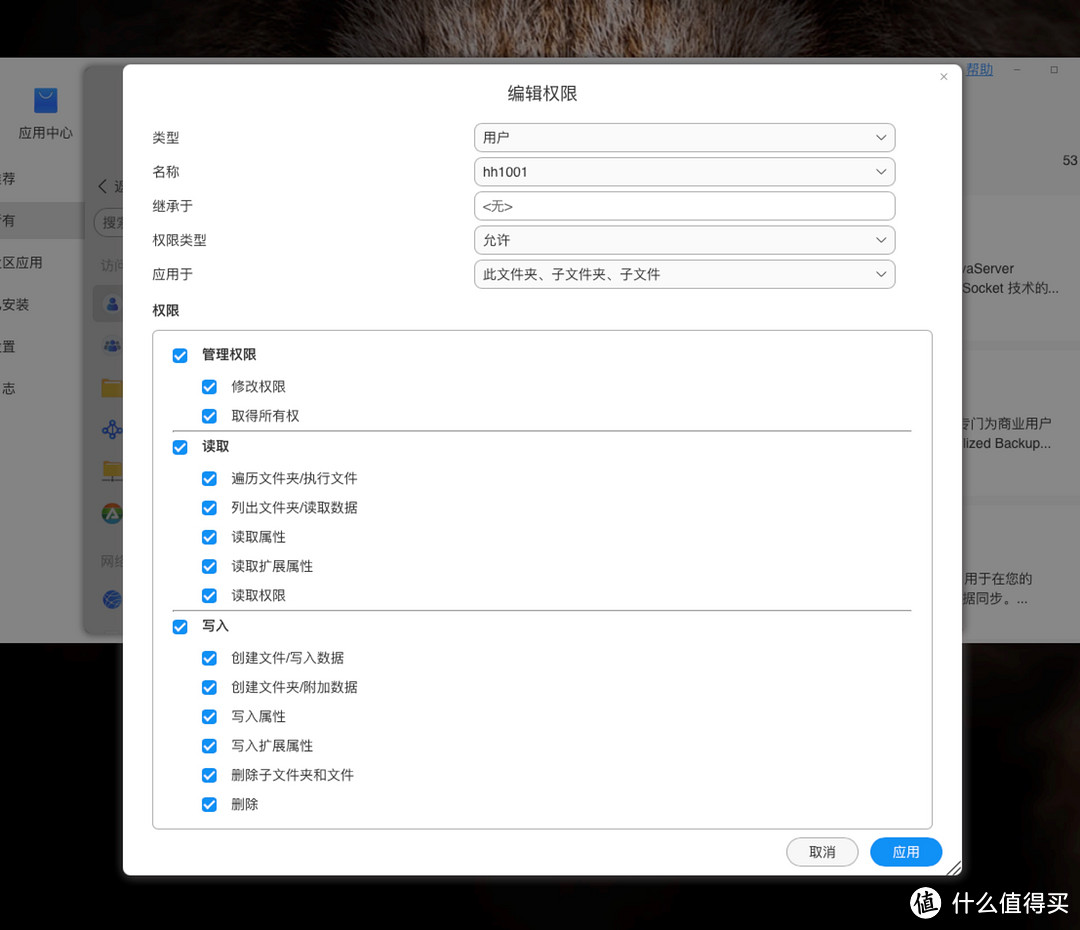Open the 类型 dropdown showing 用户

tap(684, 138)
